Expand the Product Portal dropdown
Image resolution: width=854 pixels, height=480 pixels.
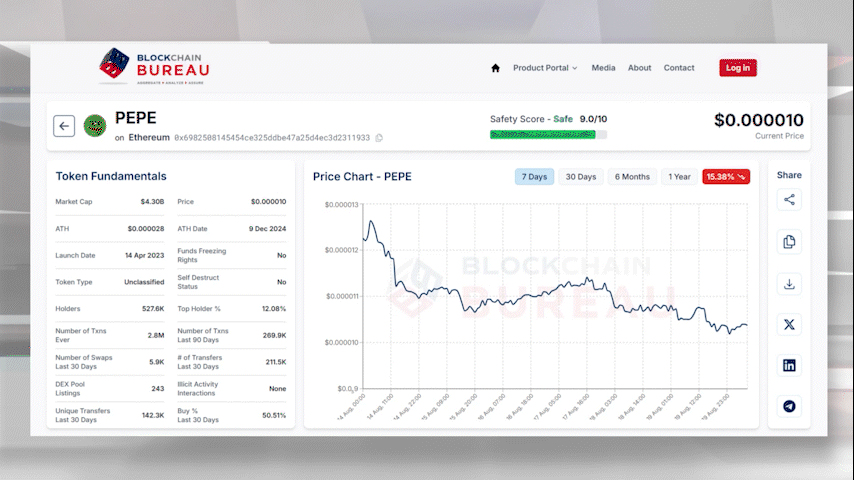click(x=545, y=68)
